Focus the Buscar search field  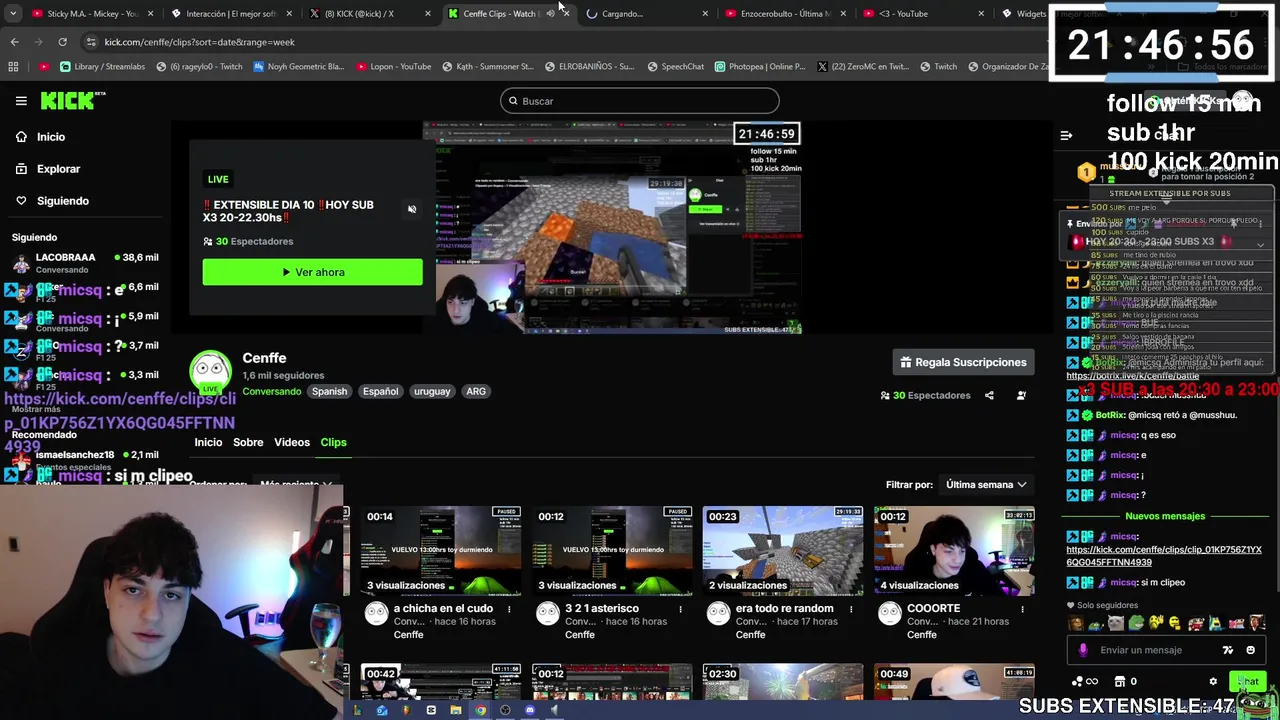[640, 101]
